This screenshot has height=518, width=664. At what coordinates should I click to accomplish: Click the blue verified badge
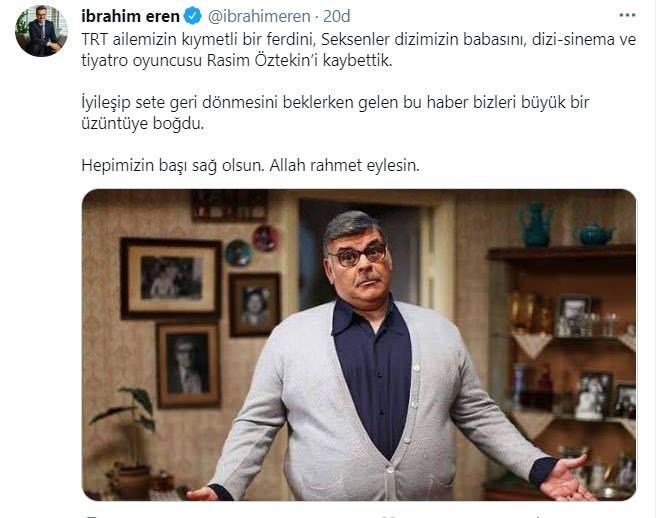(193, 16)
